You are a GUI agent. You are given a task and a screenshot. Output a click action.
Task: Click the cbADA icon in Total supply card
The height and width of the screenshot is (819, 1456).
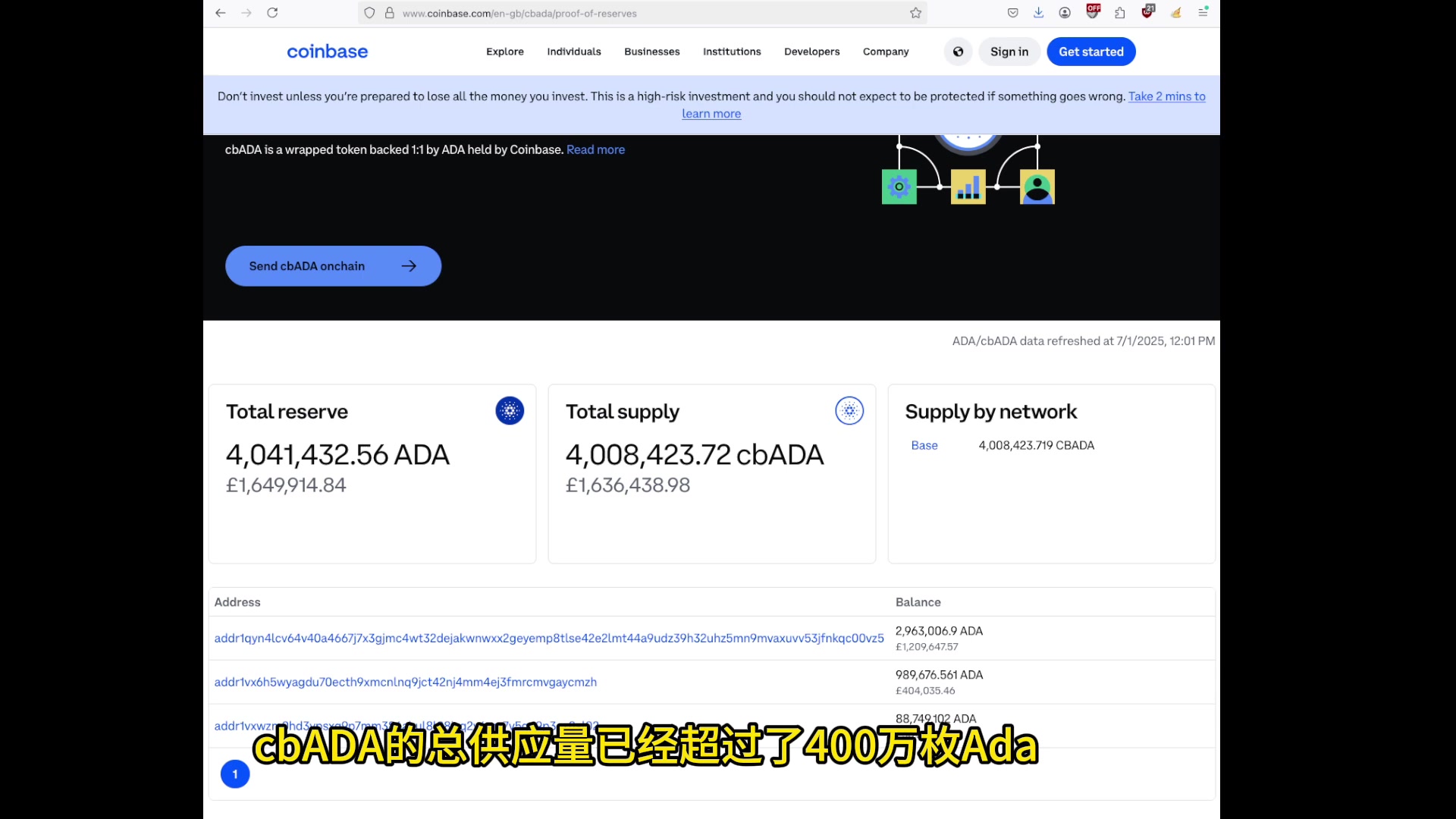[849, 411]
